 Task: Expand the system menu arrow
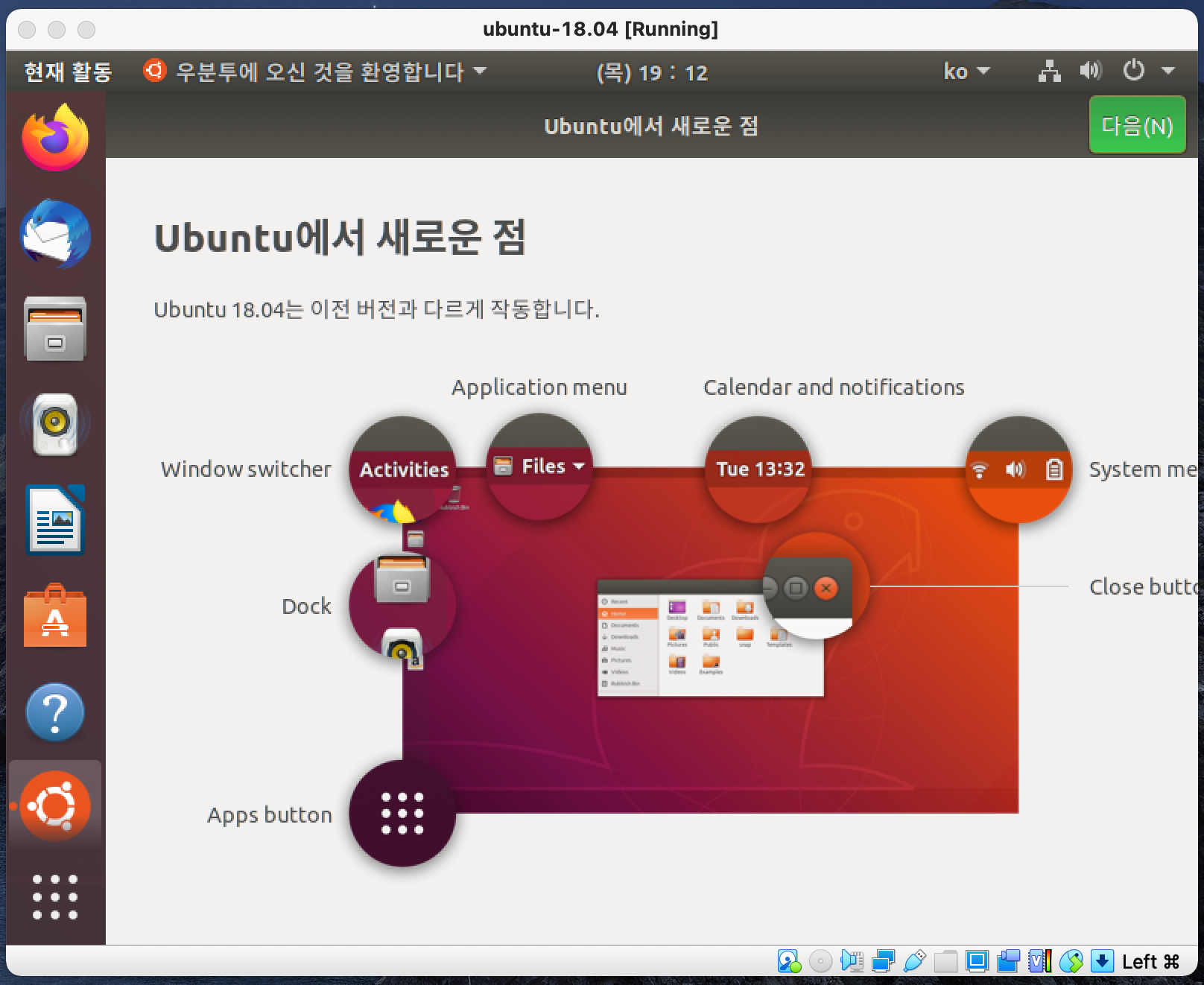pyautogui.click(x=1168, y=72)
